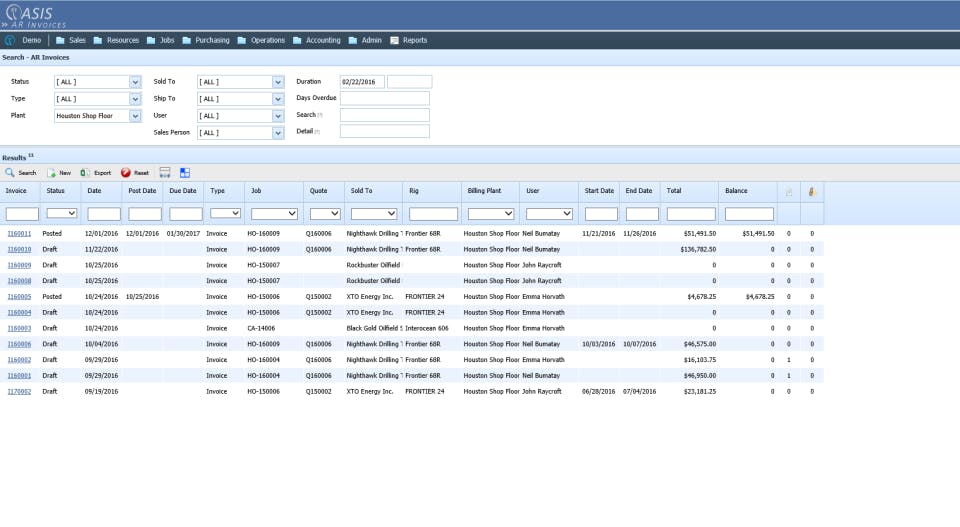The height and width of the screenshot is (527, 960).
Task: Open invoice I160005 link
Action: pos(19,297)
